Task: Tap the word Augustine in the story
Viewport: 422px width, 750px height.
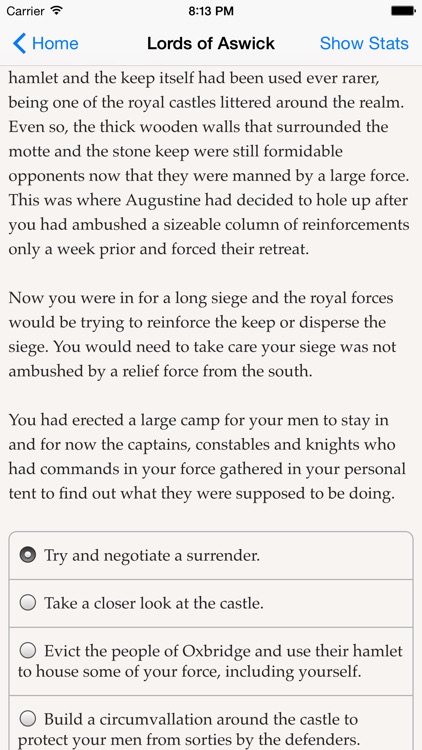Action: point(163,200)
